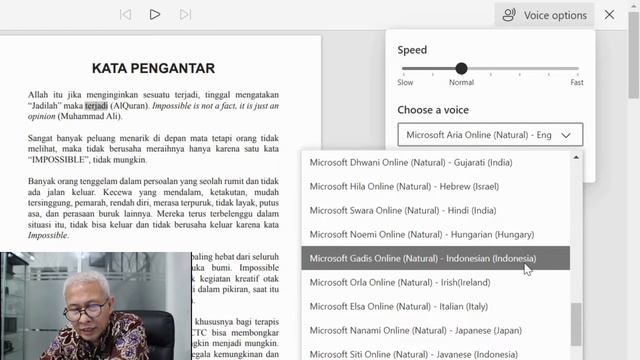Open the Voice options button
640x360 pixels.
pyautogui.click(x=544, y=15)
